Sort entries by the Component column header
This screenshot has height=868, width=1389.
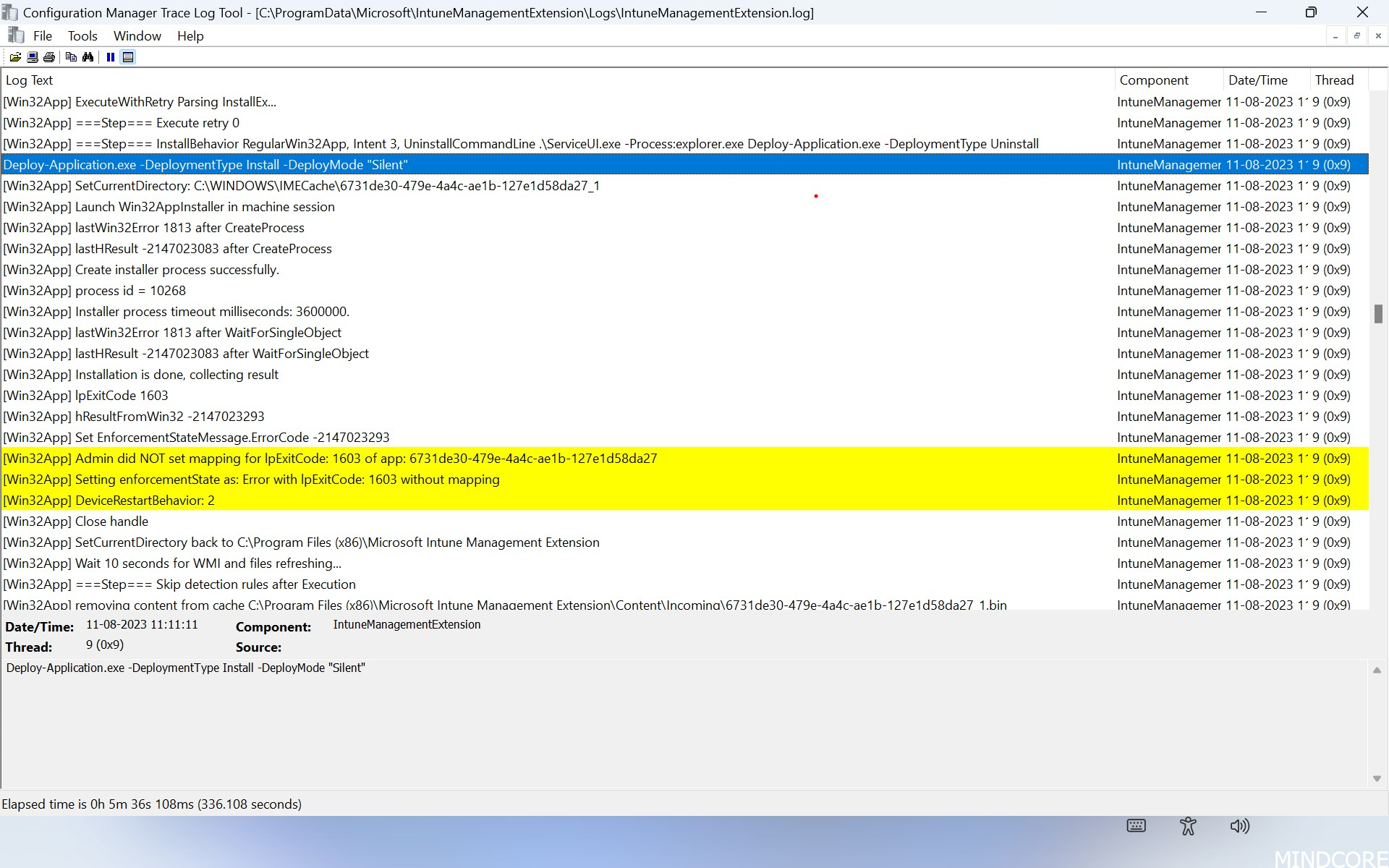pos(1153,80)
